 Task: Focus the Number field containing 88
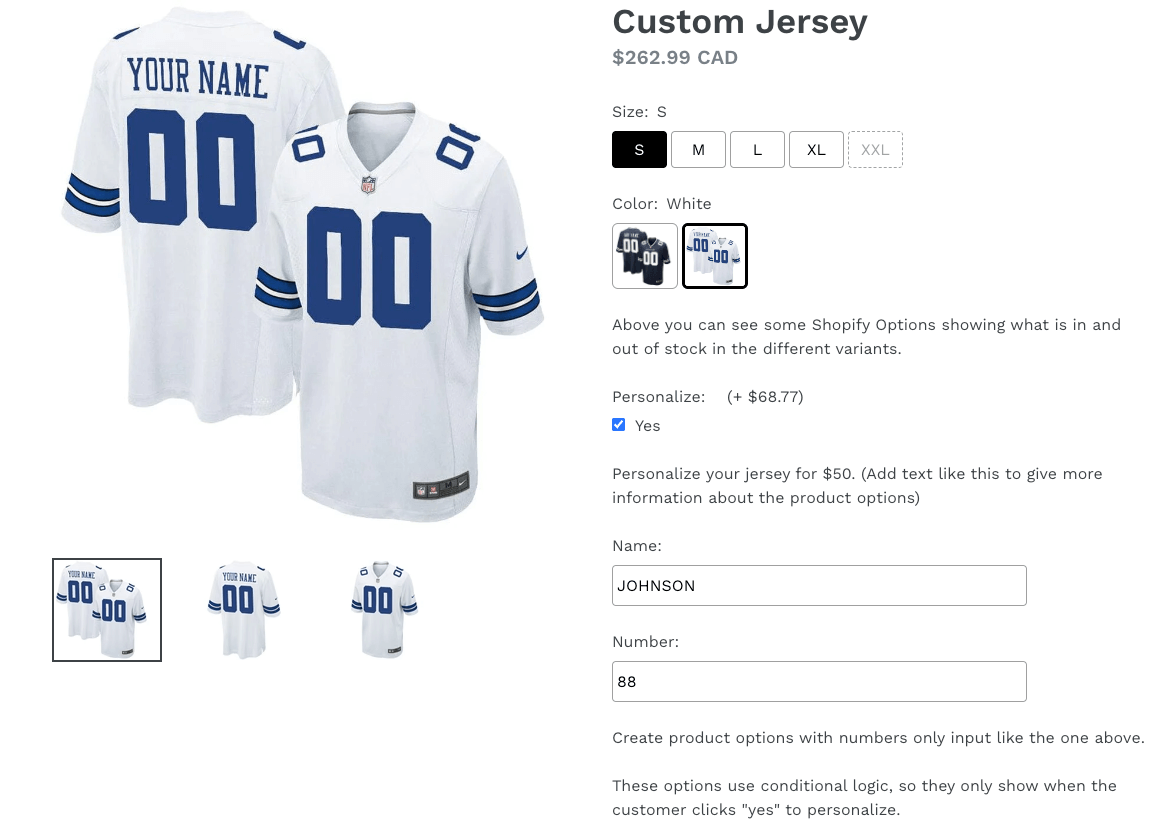click(819, 682)
